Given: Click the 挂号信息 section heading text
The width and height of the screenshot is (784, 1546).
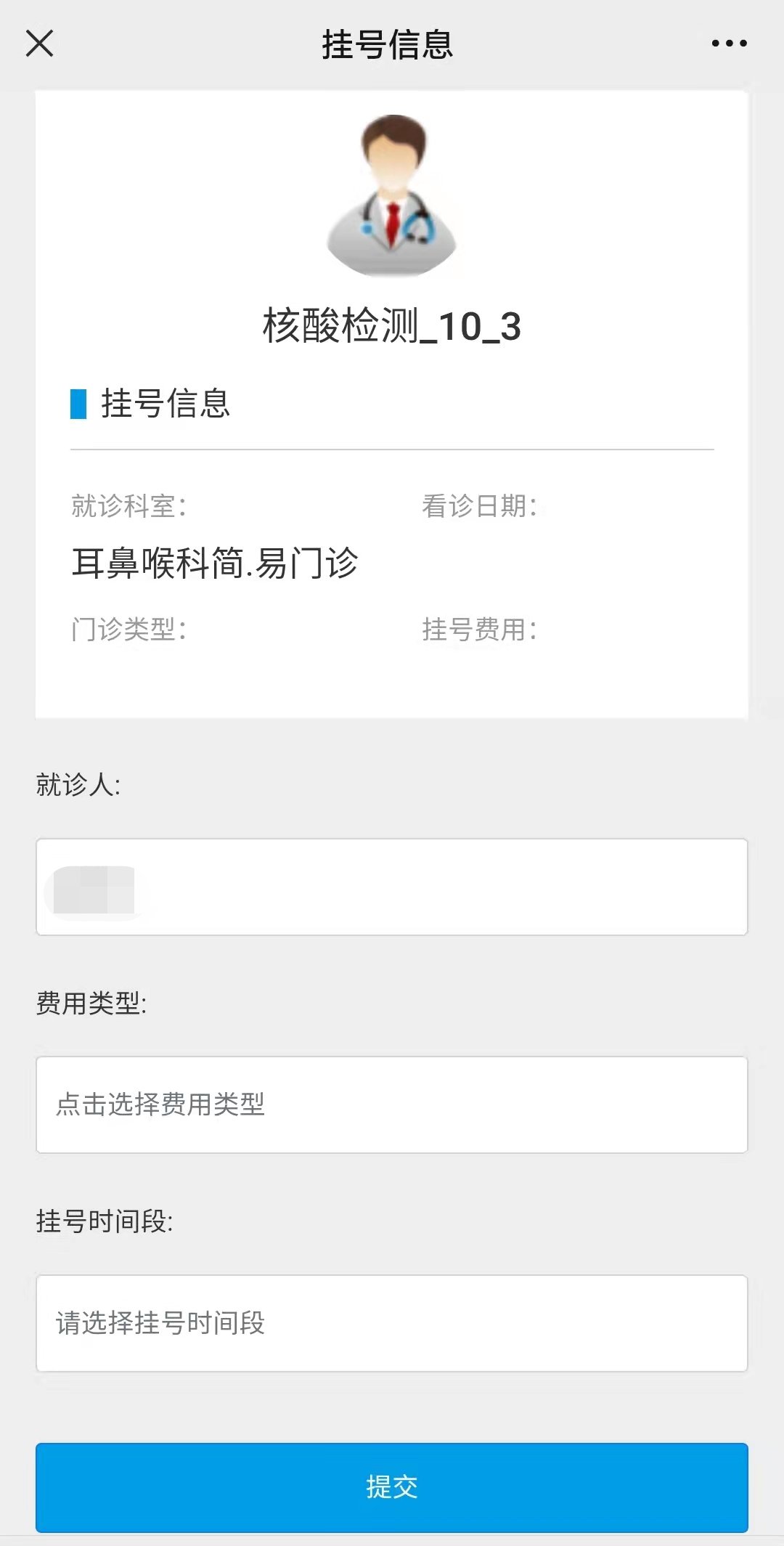Looking at the screenshot, I should 166,404.
